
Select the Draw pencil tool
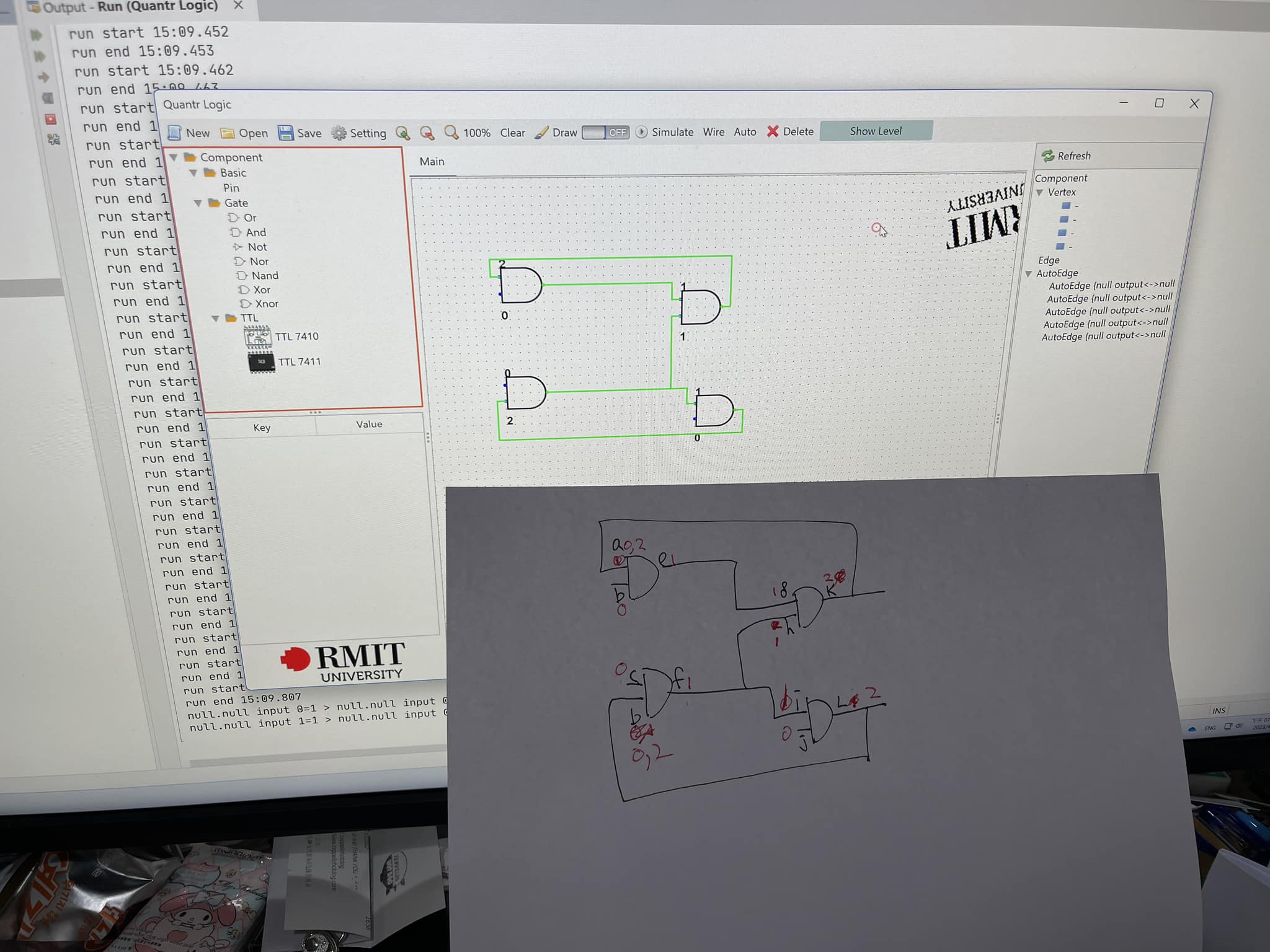click(541, 132)
